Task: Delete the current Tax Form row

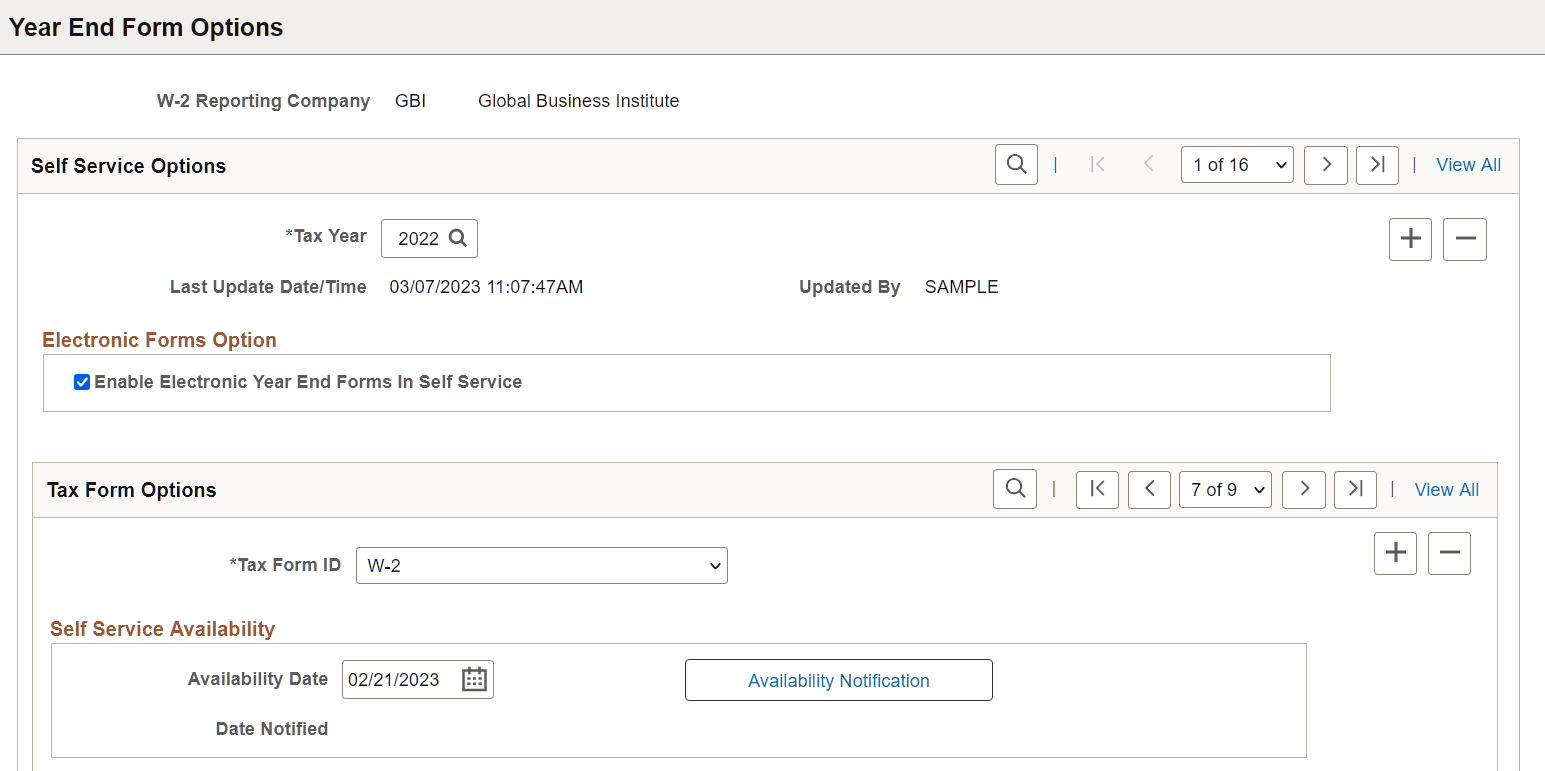Action: [x=1449, y=553]
